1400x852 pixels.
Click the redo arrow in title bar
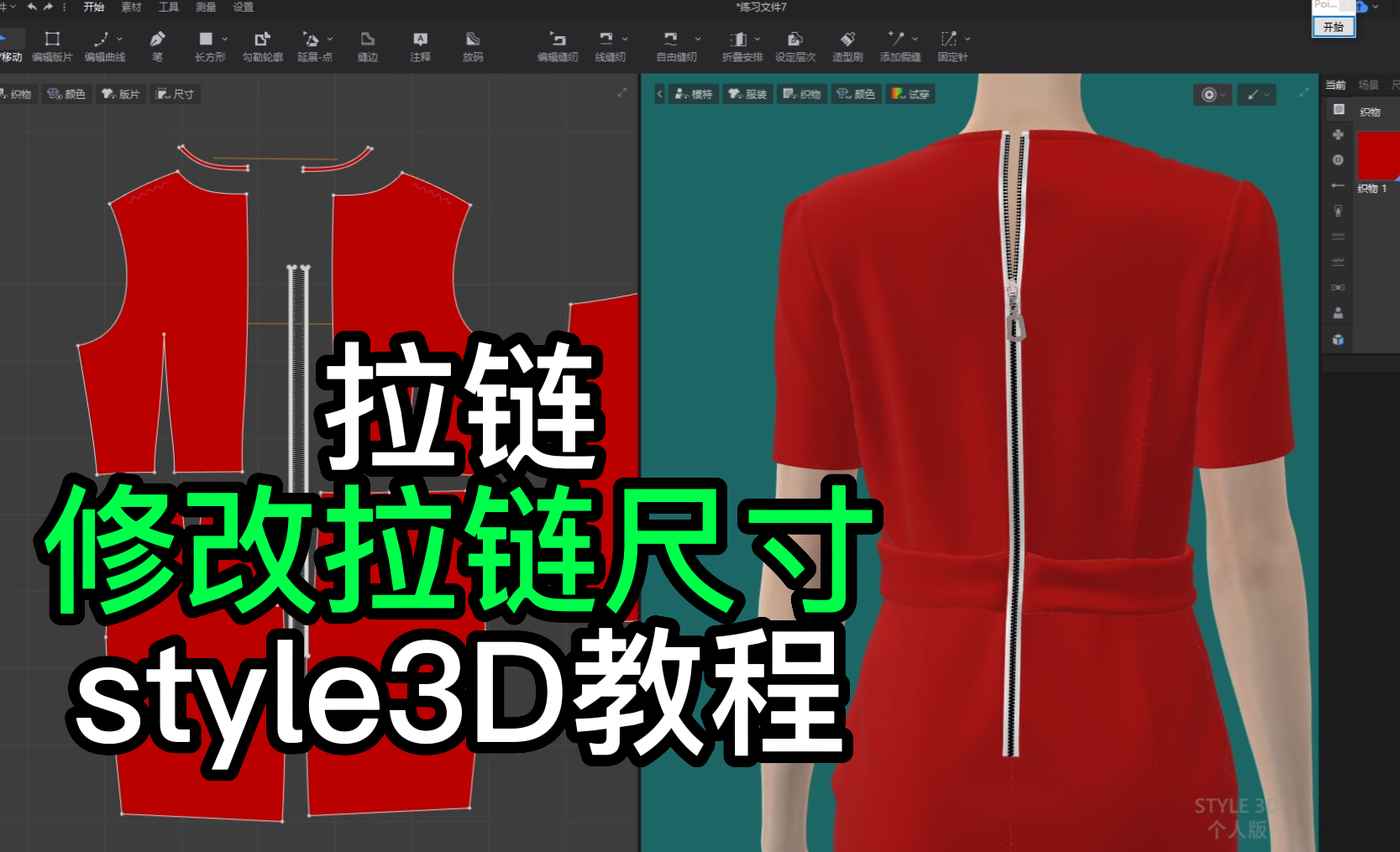coord(48,7)
